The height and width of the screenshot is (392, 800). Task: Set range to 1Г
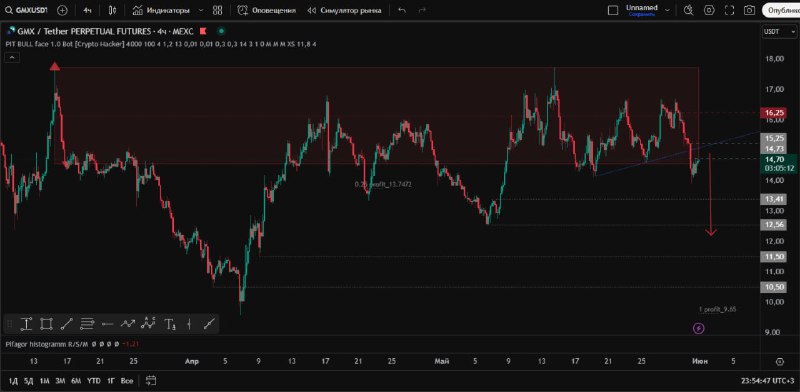pos(111,381)
